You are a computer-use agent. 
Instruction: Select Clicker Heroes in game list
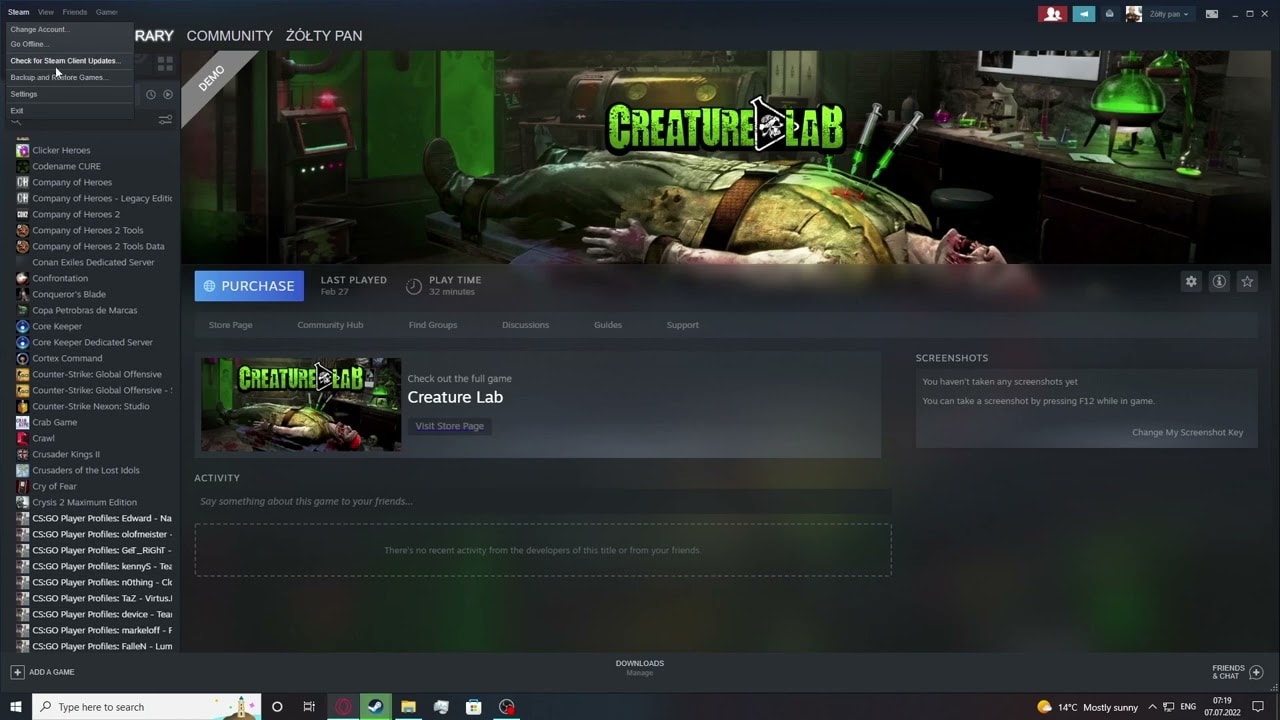pos(61,150)
